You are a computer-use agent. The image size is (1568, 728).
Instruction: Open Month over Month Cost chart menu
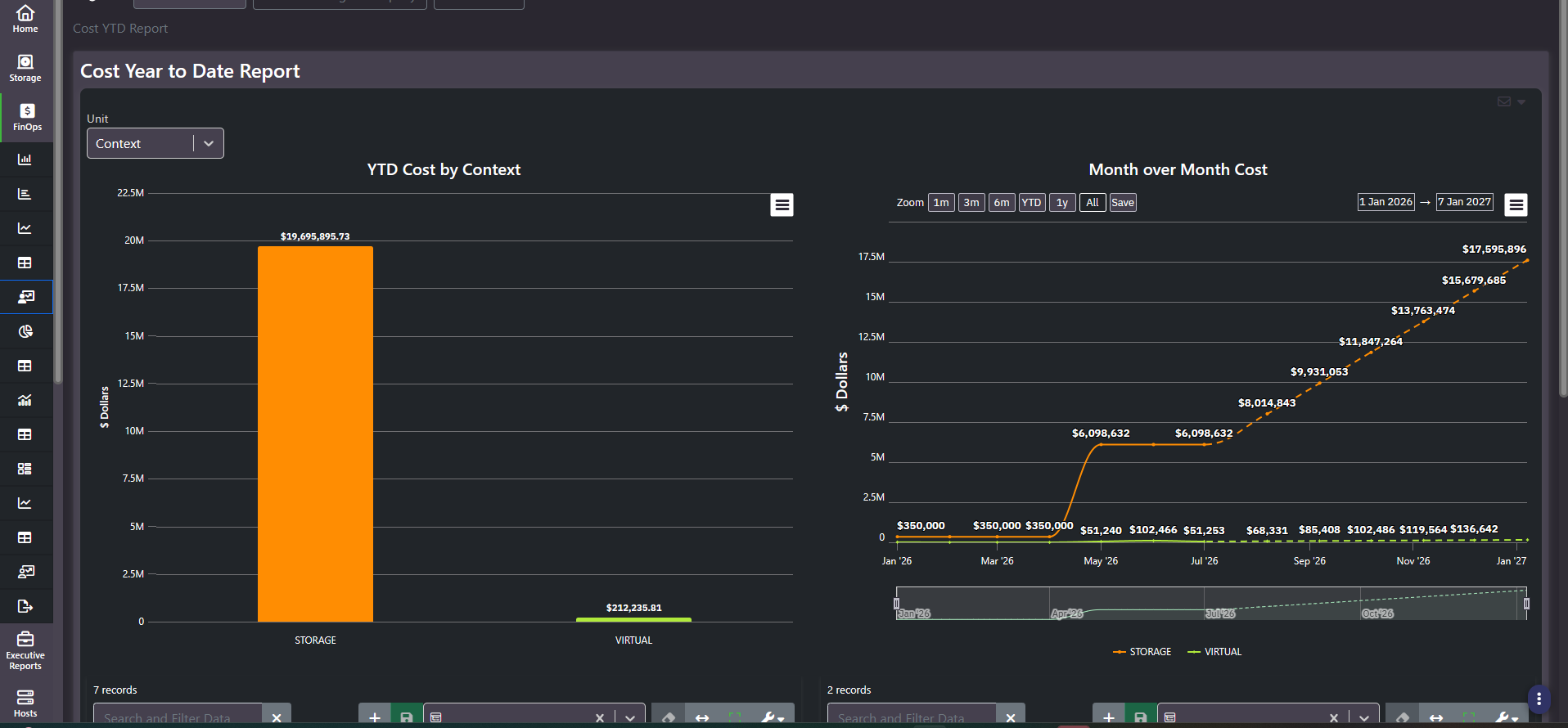pyautogui.click(x=1516, y=204)
